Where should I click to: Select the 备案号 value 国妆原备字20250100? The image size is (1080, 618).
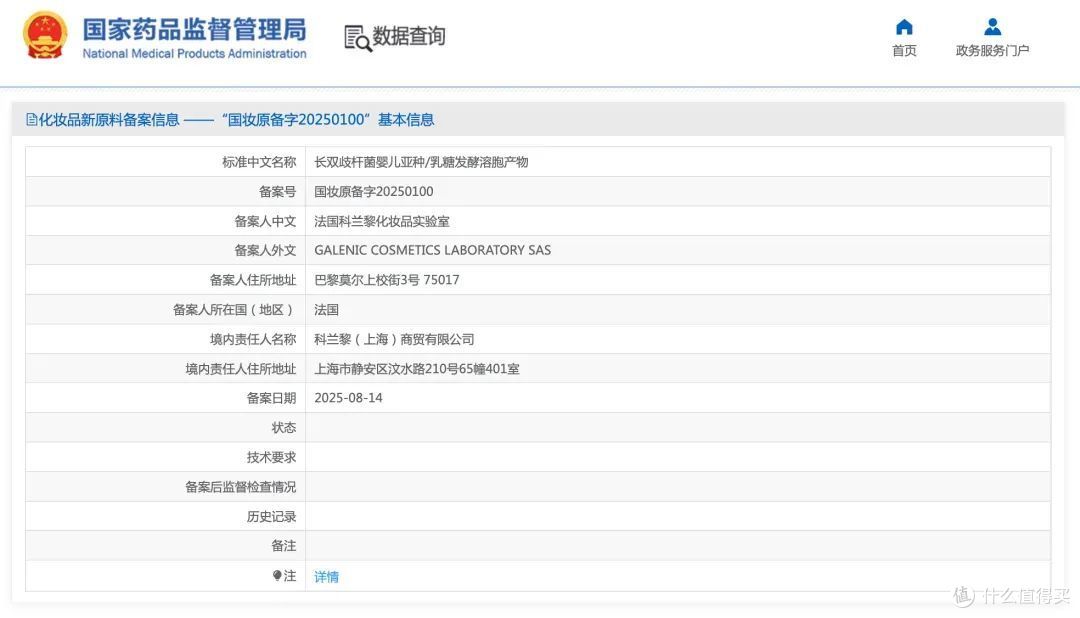tap(374, 192)
